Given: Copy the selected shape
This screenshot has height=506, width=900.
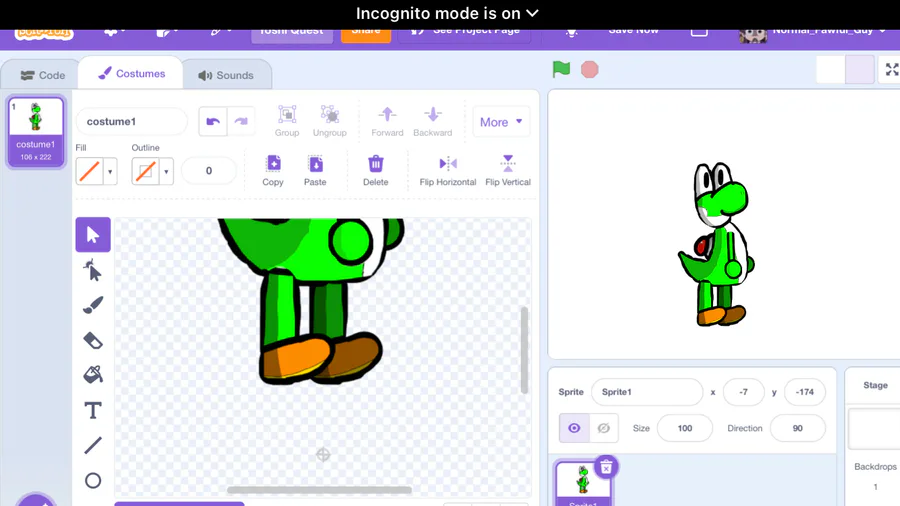Looking at the screenshot, I should pyautogui.click(x=273, y=170).
